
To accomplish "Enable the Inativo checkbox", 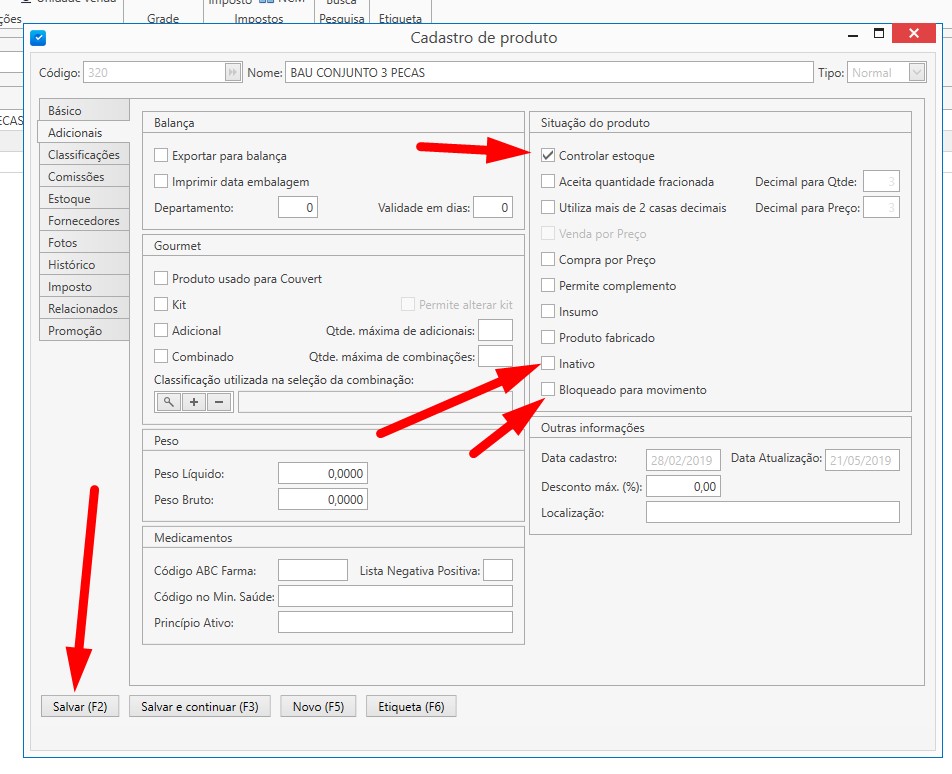I will [548, 364].
